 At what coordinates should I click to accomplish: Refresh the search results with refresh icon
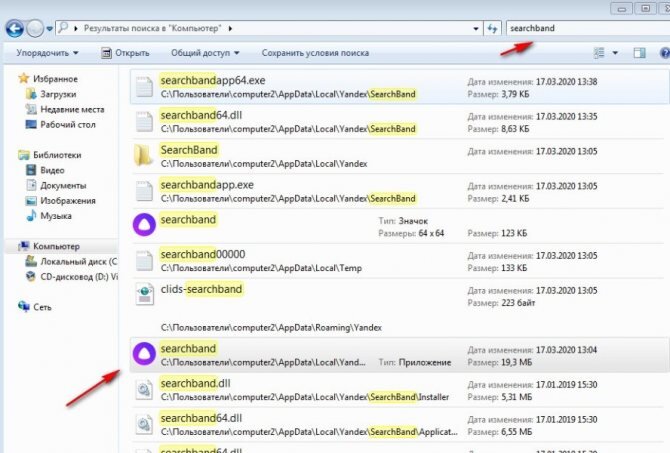point(493,29)
